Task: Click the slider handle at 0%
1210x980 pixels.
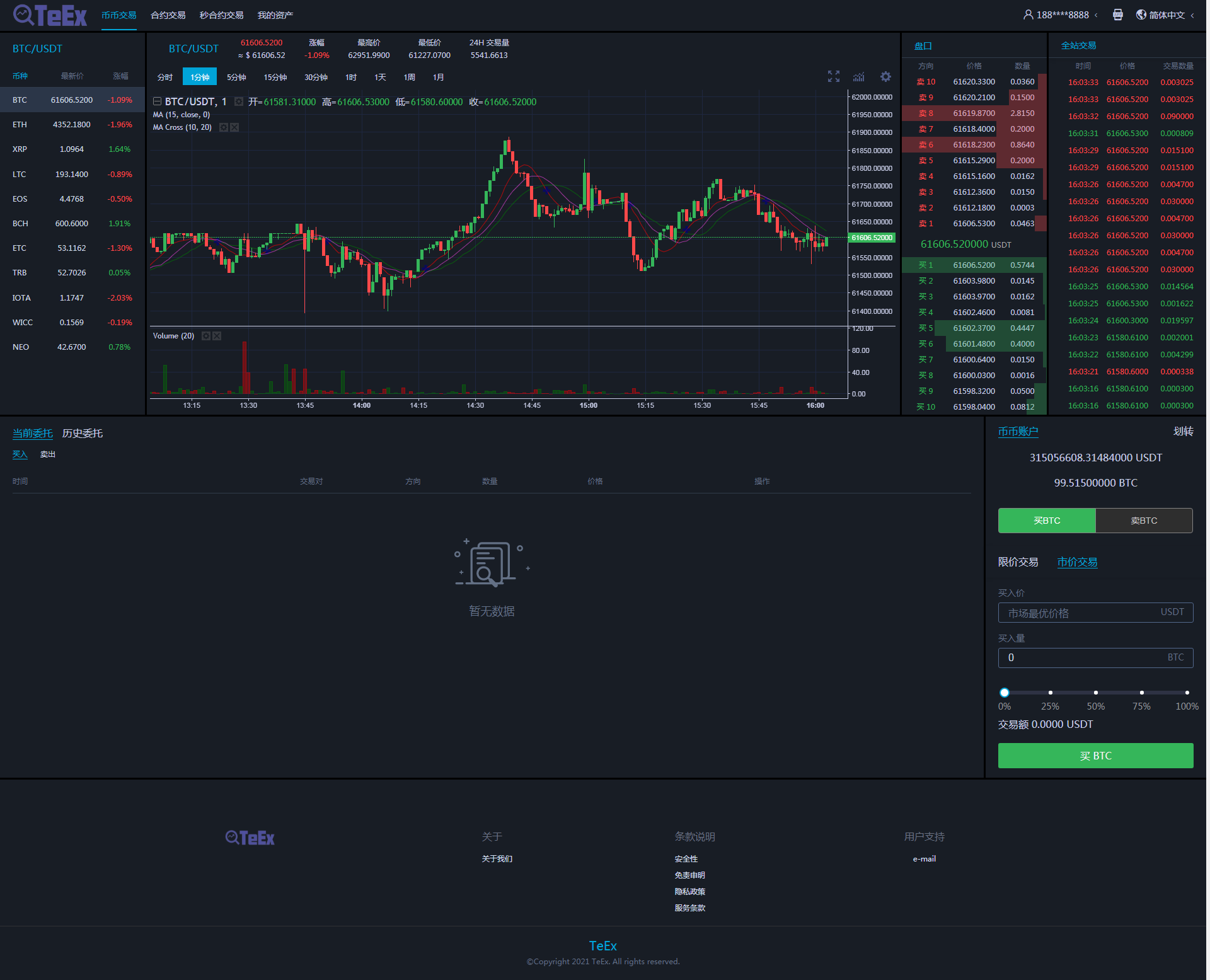Action: 1005,693
